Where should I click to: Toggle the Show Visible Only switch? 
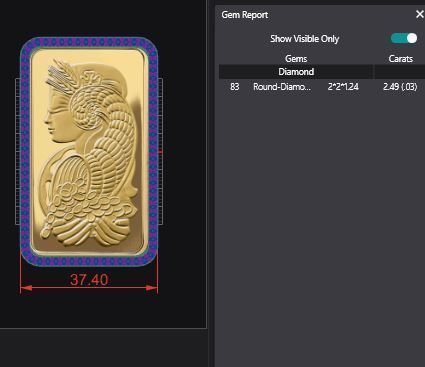pos(404,38)
